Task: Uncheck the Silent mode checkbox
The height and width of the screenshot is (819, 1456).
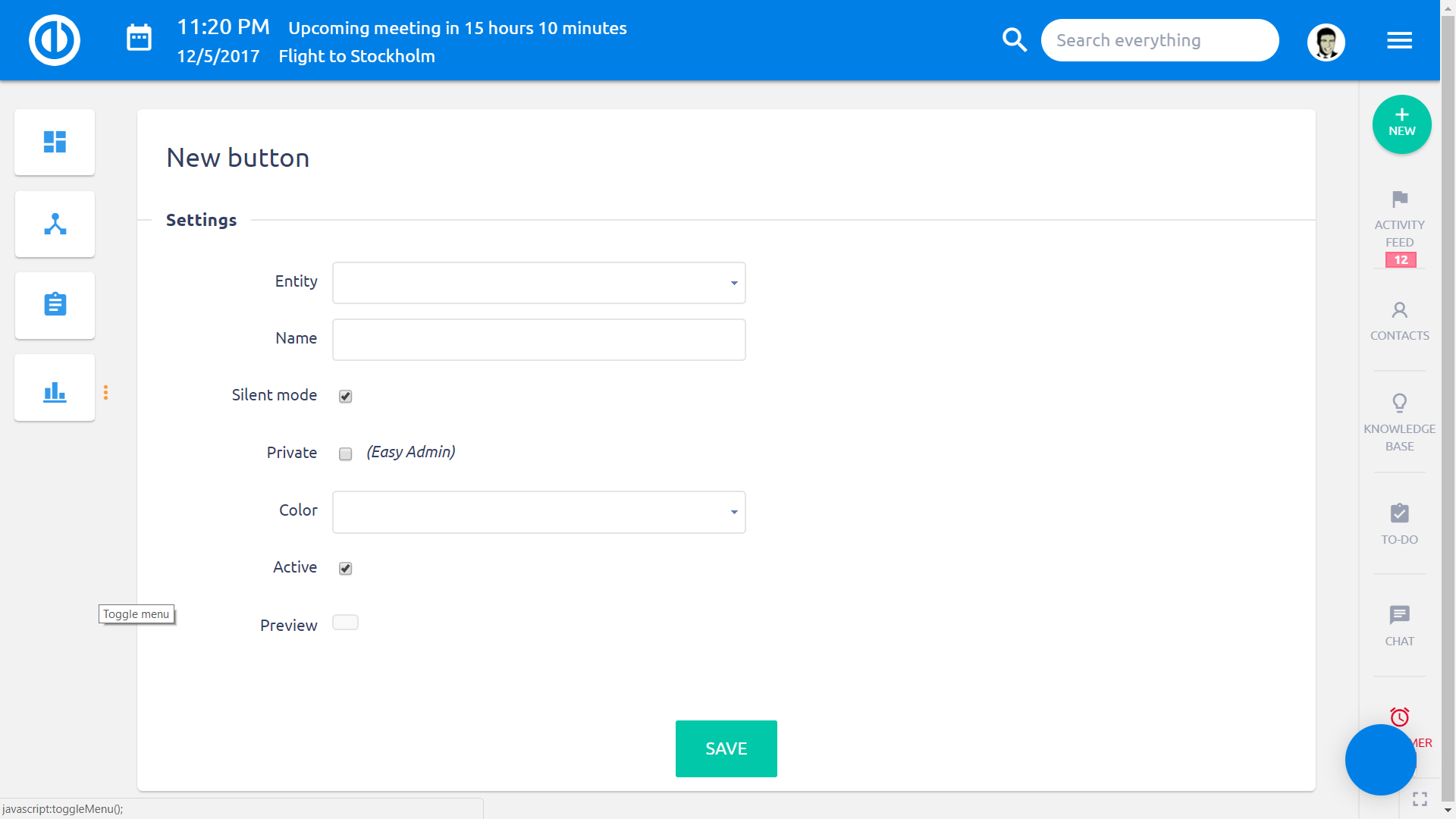Action: click(345, 396)
